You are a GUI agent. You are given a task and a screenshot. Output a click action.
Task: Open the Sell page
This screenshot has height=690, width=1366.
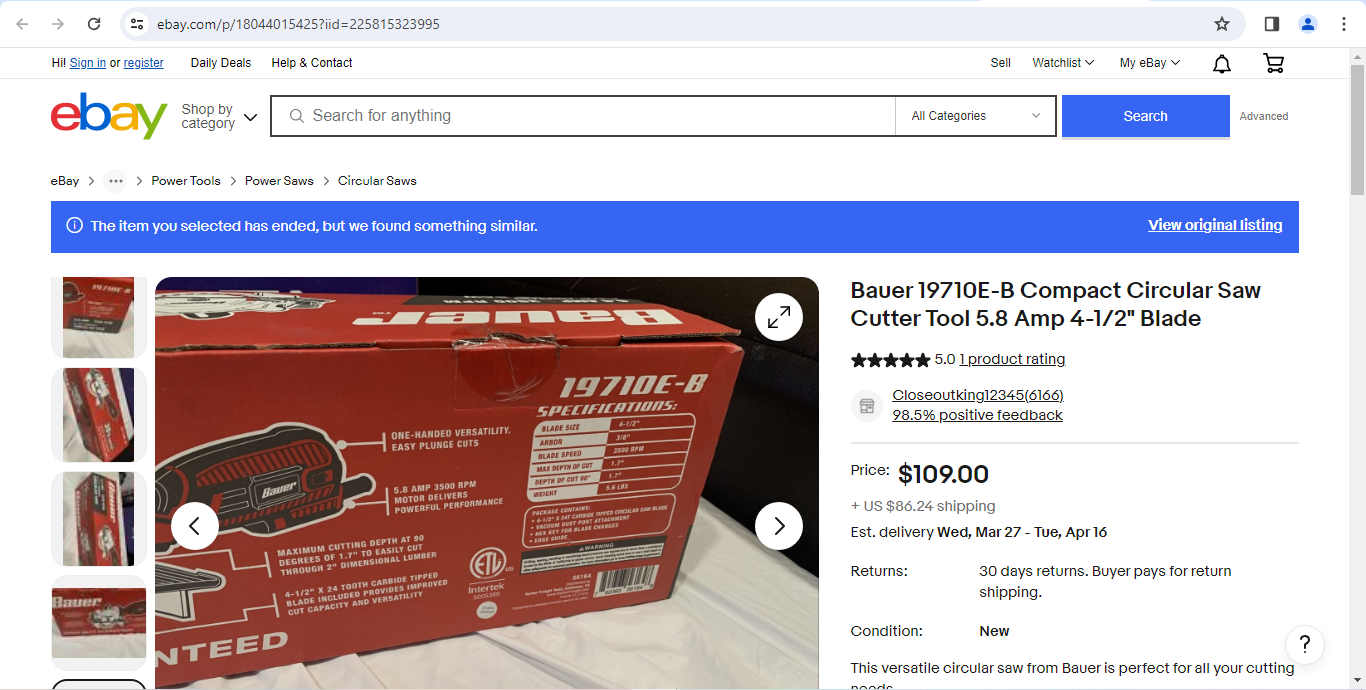click(x=1001, y=63)
